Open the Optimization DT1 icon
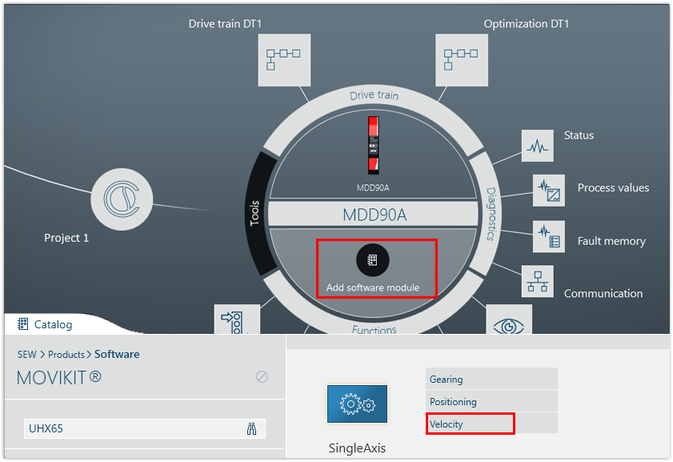Image resolution: width=673 pixels, height=462 pixels. tap(461, 61)
